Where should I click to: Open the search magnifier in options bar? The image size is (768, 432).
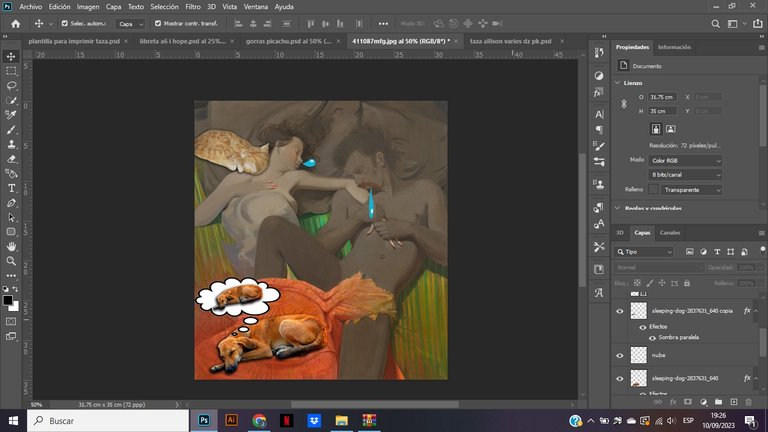[x=716, y=24]
